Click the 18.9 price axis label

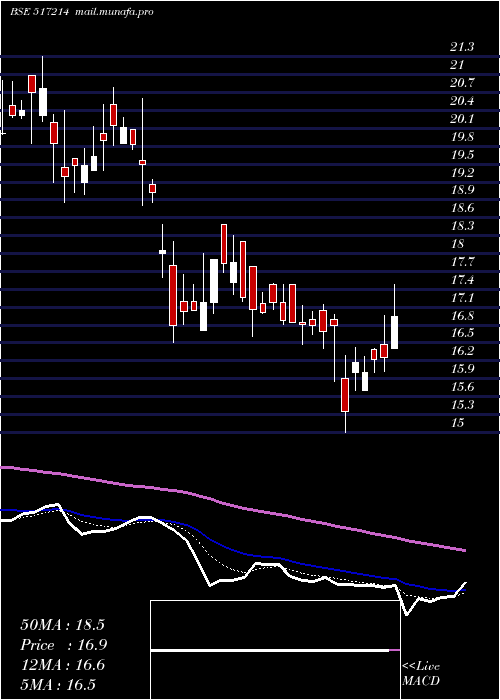[x=462, y=190]
